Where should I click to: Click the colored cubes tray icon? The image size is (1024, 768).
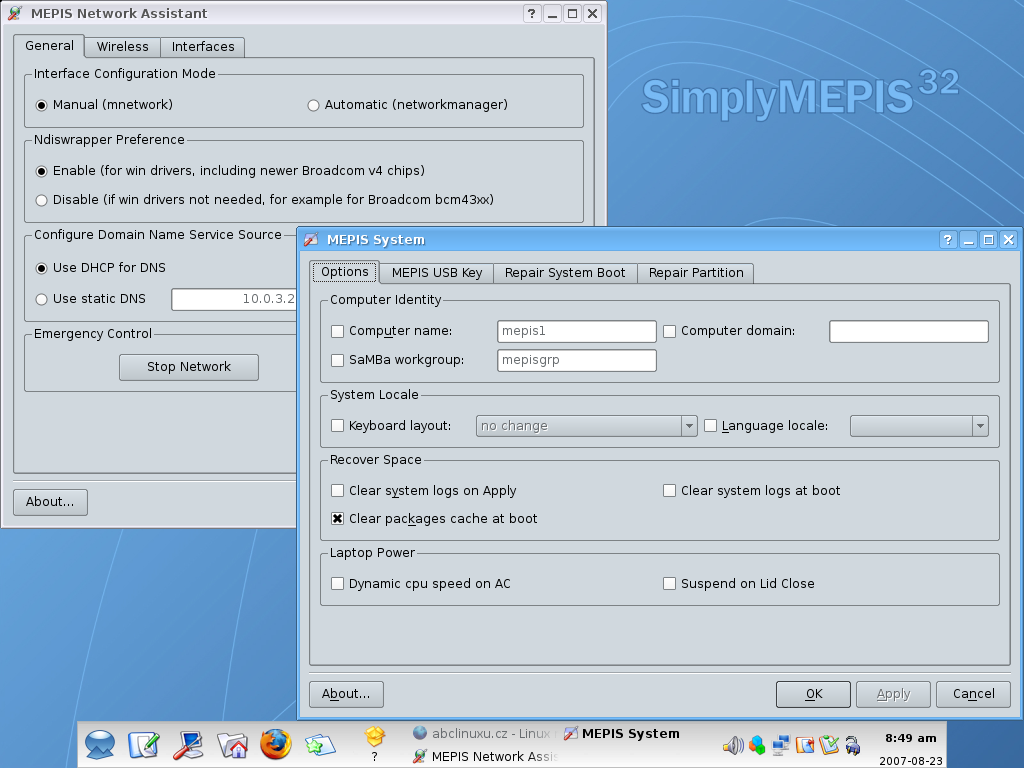(x=757, y=745)
